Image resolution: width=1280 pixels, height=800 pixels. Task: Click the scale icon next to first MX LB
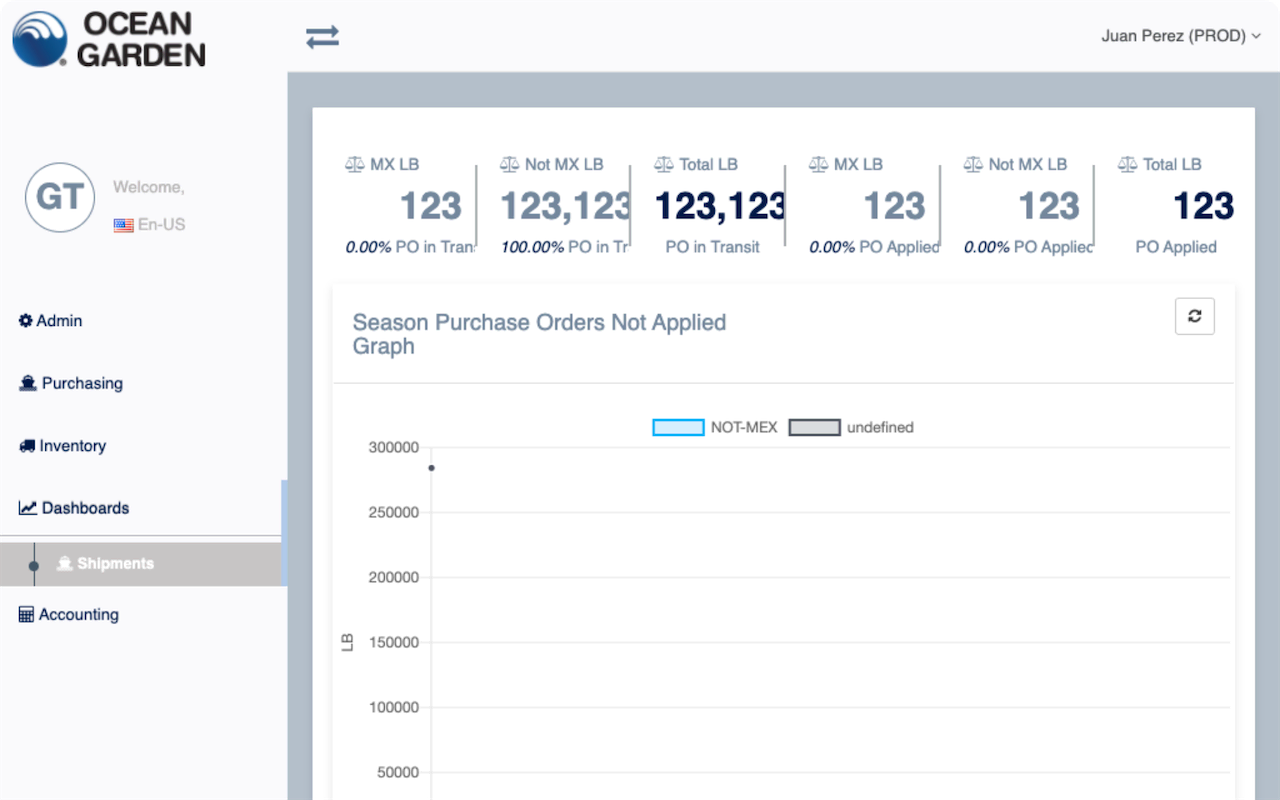[355, 164]
